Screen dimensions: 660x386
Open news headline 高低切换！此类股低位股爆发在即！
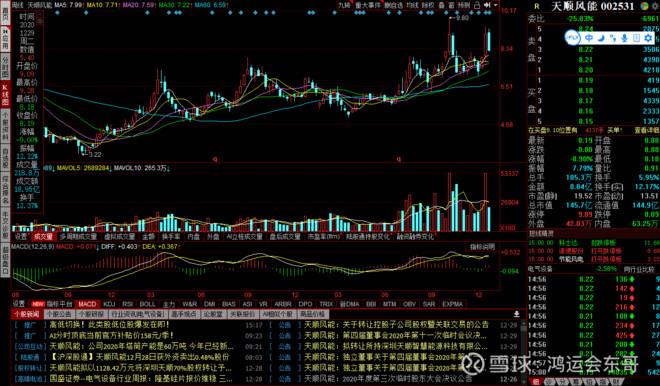[109, 325]
